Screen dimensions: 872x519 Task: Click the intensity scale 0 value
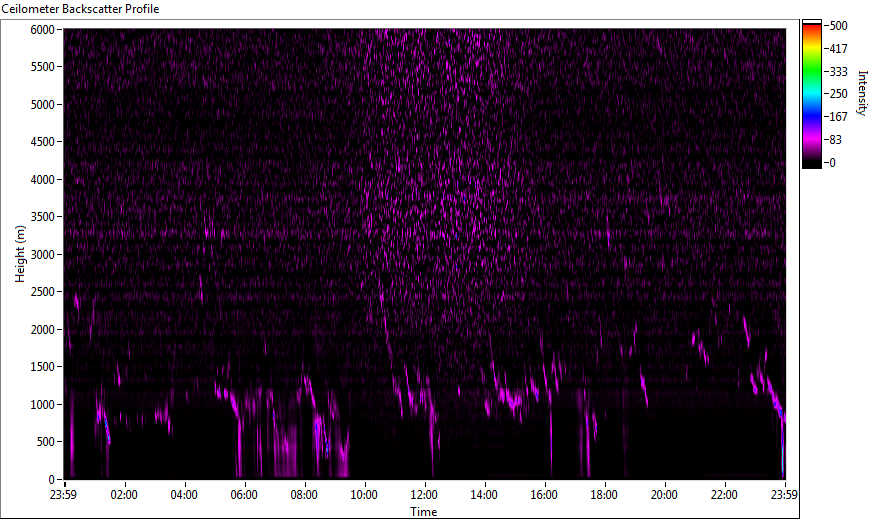(833, 162)
